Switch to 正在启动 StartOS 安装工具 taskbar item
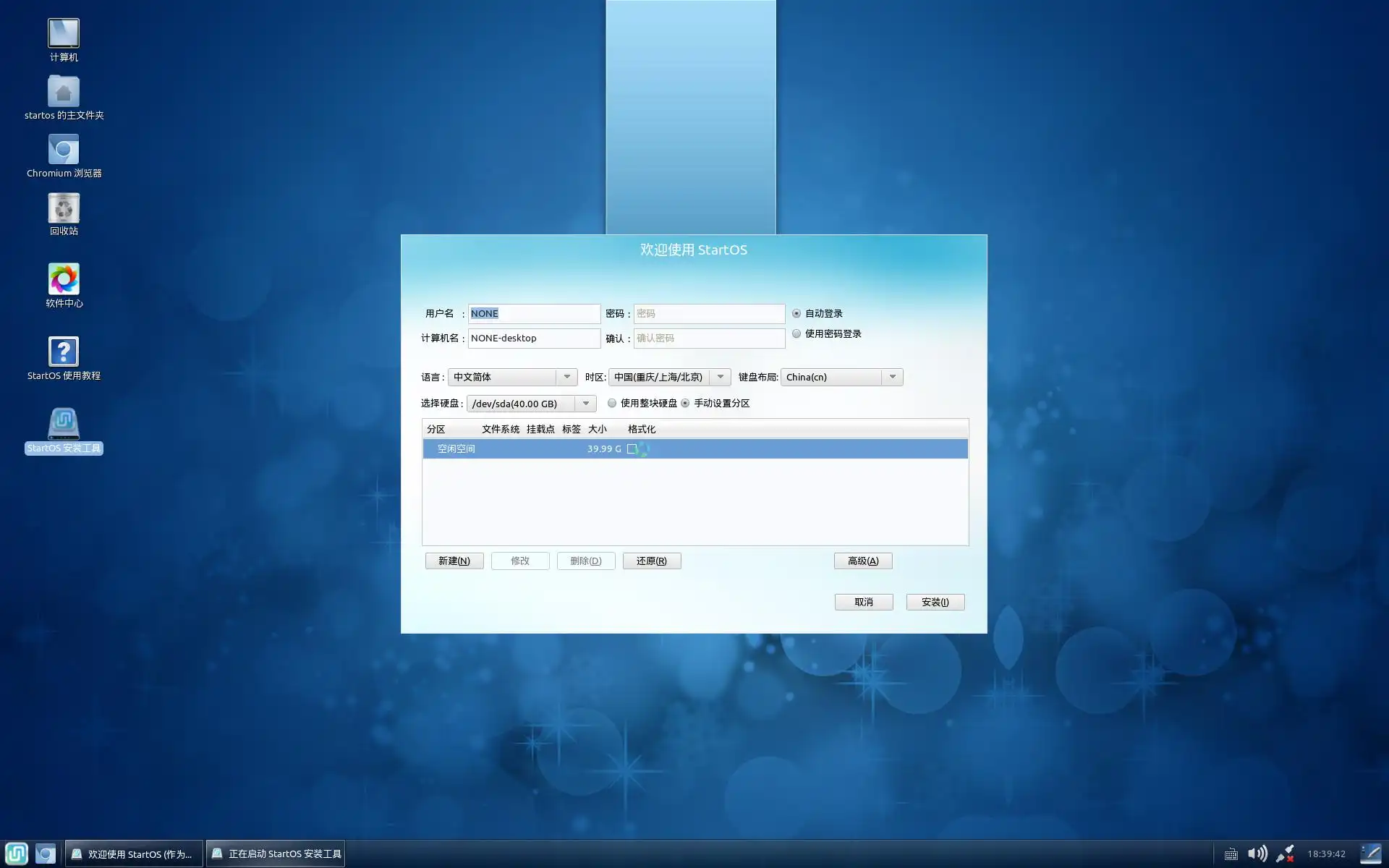The image size is (1389, 868). [276, 854]
